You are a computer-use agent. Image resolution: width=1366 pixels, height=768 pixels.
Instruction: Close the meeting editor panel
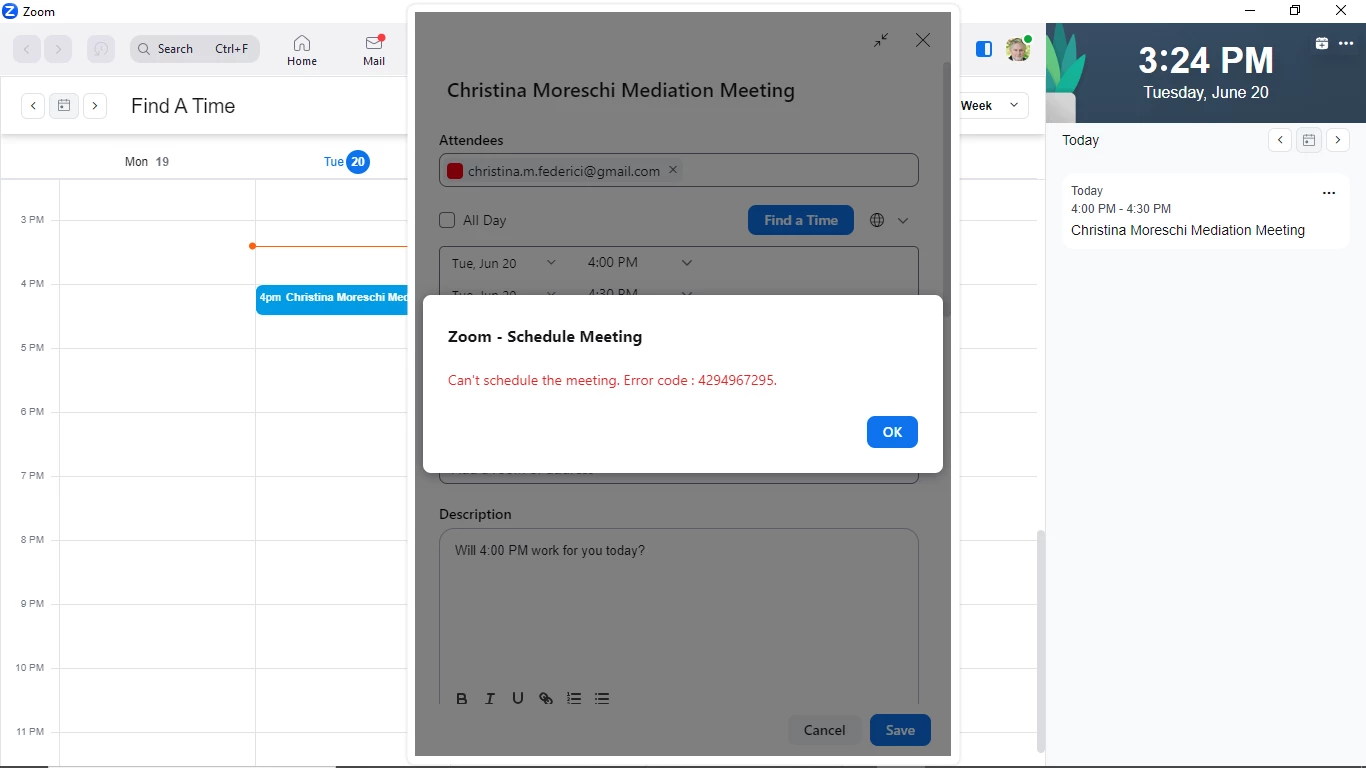(x=923, y=40)
